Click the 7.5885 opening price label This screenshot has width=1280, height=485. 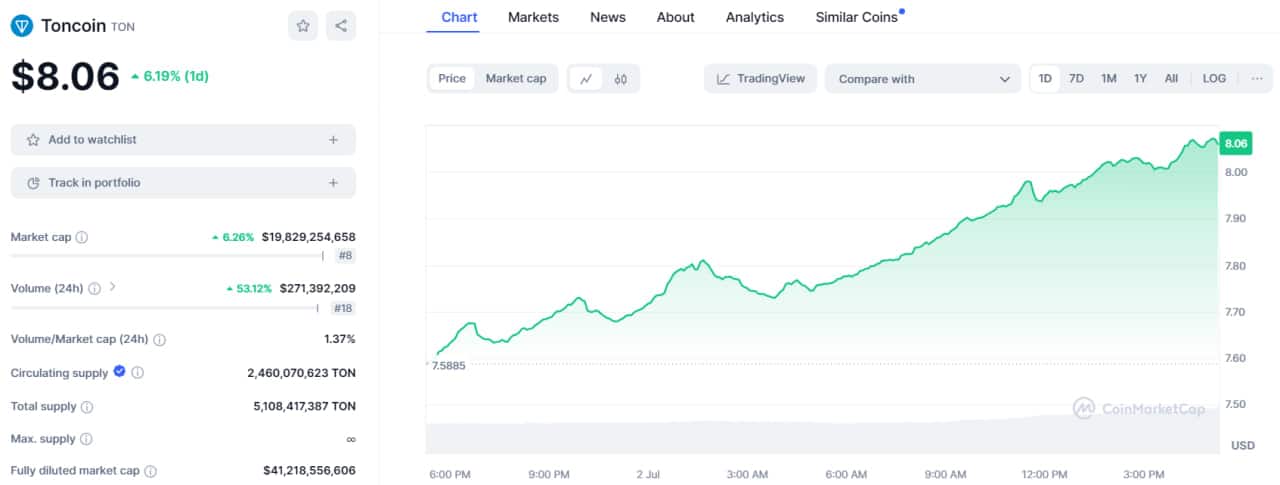point(447,366)
